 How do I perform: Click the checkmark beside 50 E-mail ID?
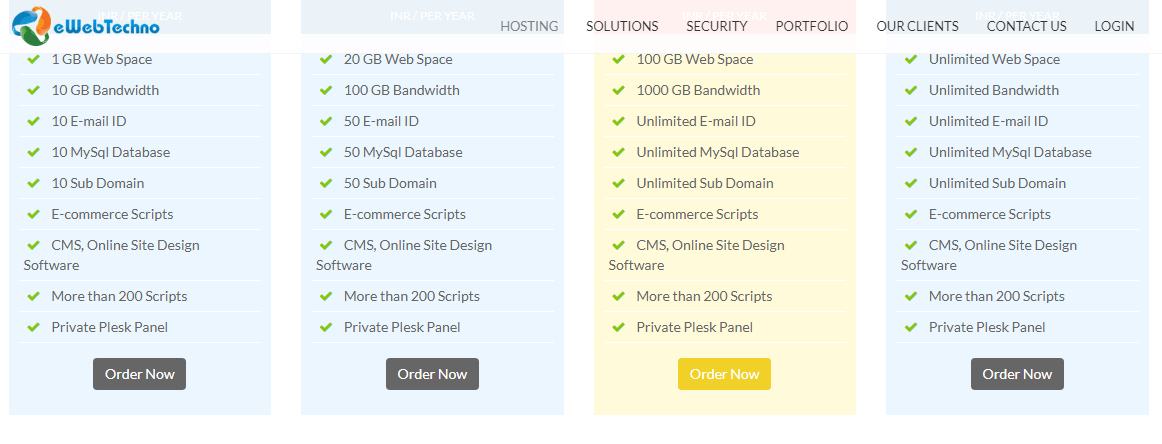(x=326, y=122)
